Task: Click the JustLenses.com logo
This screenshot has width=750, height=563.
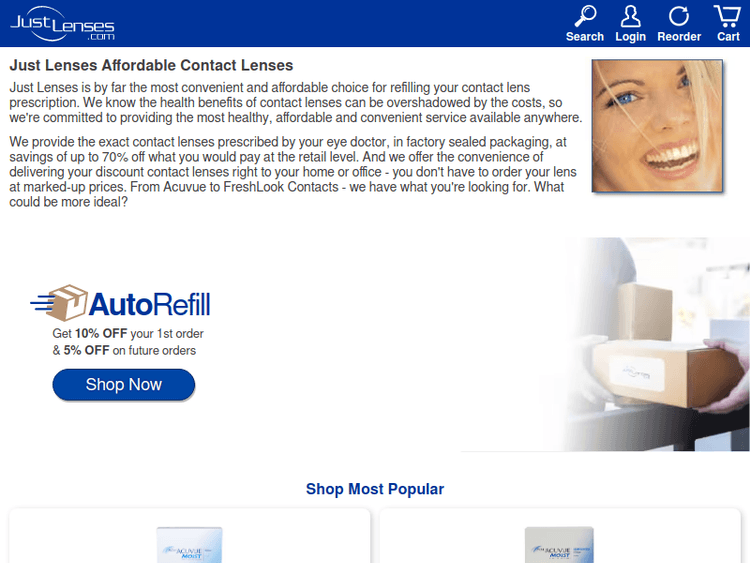Action: (62, 23)
